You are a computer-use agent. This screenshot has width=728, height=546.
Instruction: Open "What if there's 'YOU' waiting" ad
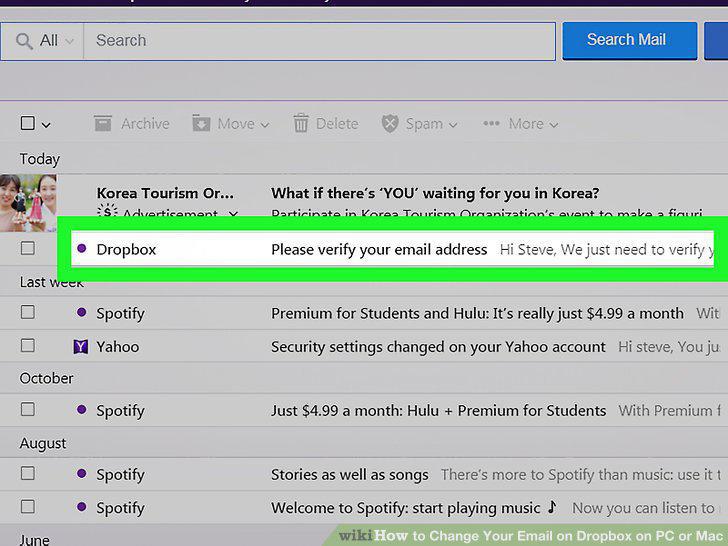coord(435,193)
